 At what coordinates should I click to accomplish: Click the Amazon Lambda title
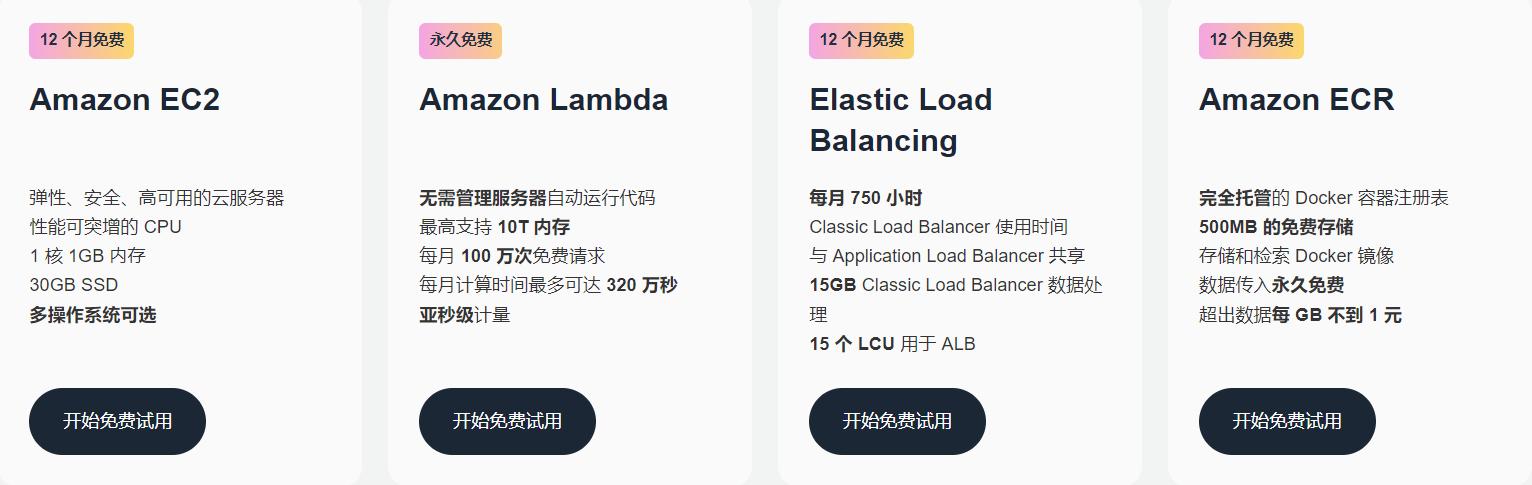(543, 100)
